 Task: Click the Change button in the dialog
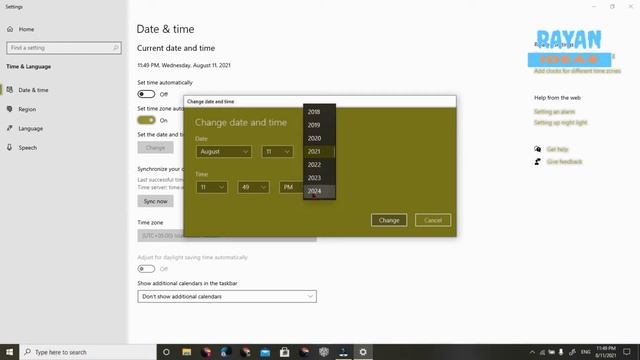389,220
